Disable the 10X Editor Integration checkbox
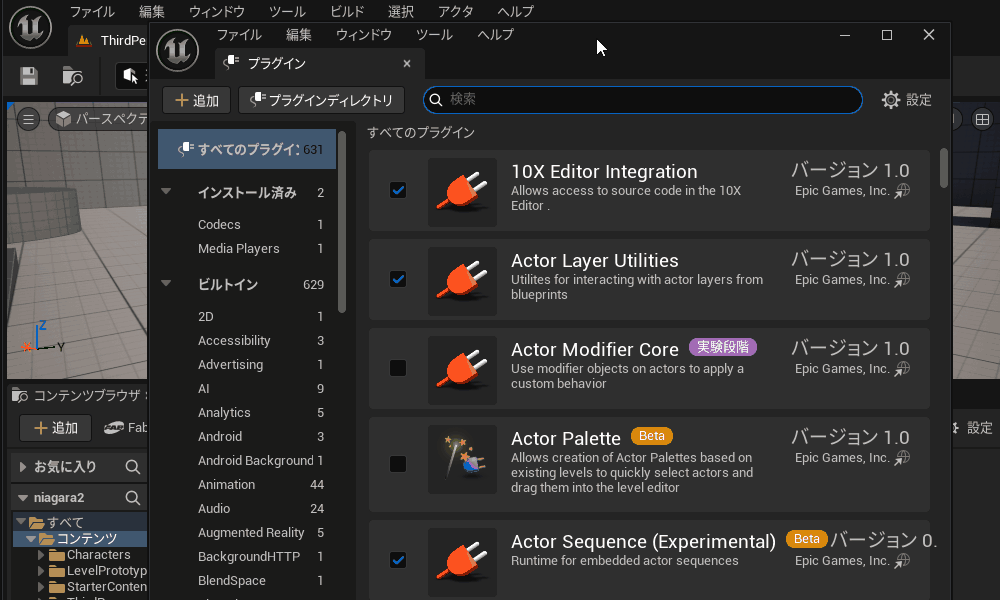Screen dimensions: 1000x600 pos(398,190)
